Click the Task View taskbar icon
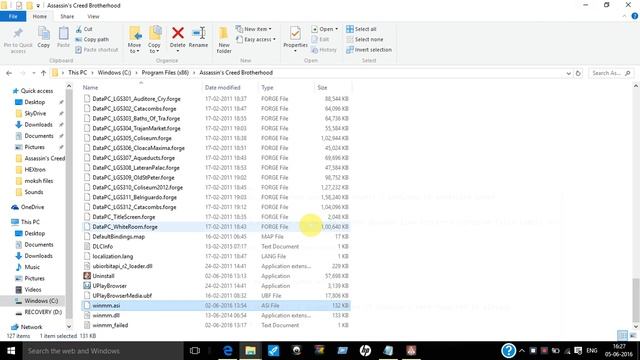This screenshot has height=360, width=640. tap(195, 351)
